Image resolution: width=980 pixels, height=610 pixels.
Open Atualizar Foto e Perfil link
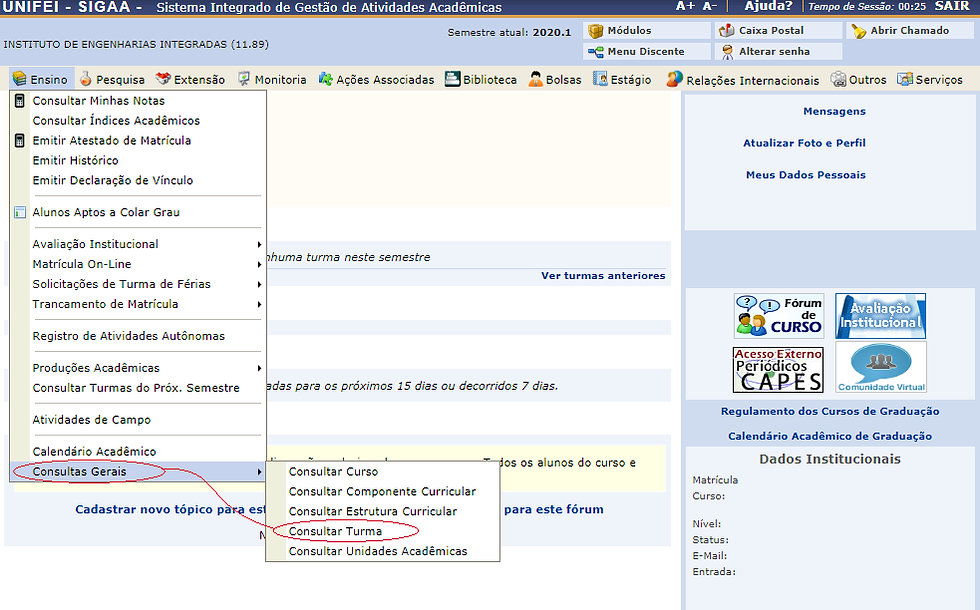click(804, 143)
